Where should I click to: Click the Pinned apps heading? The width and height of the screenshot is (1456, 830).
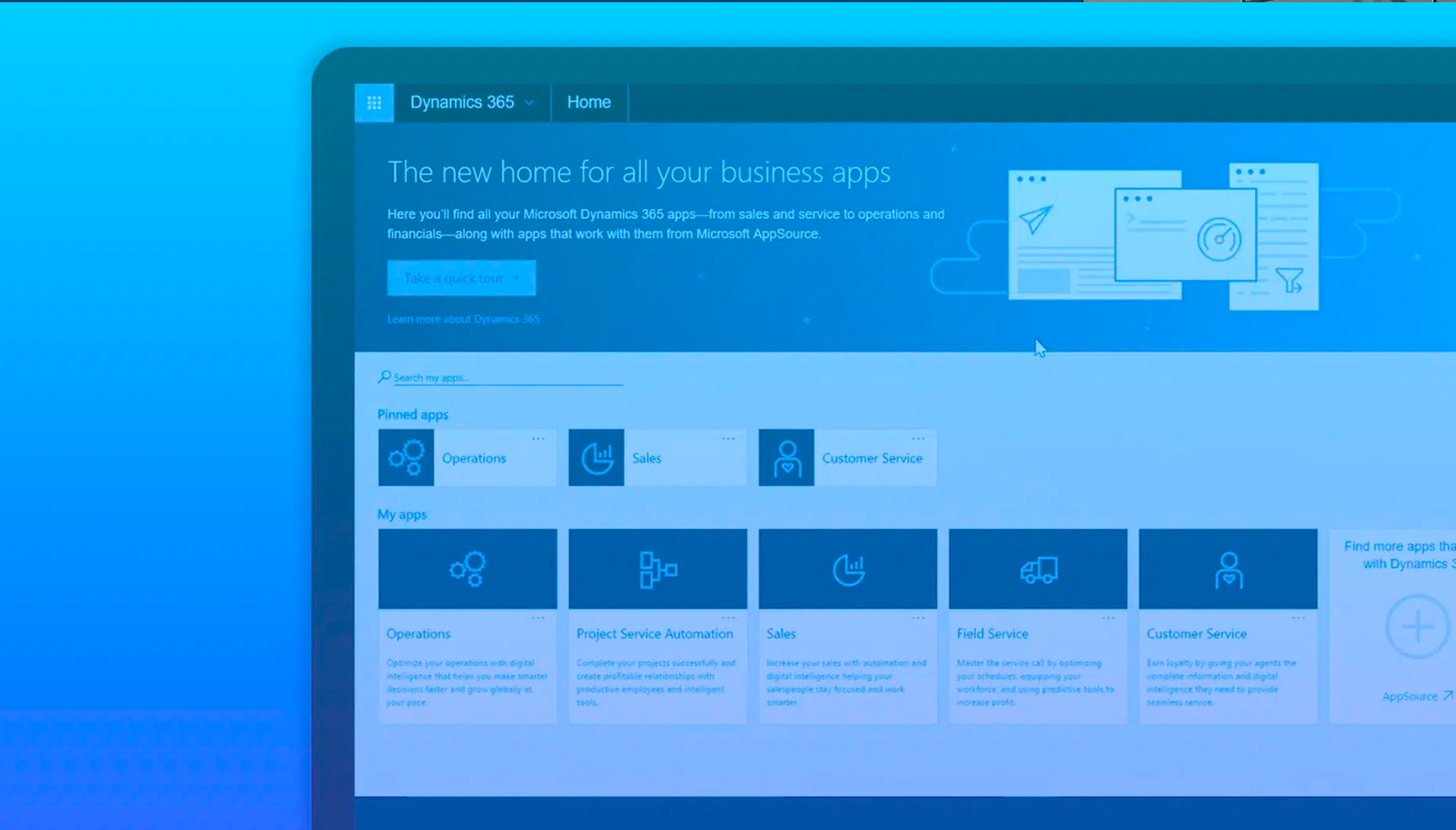[413, 414]
